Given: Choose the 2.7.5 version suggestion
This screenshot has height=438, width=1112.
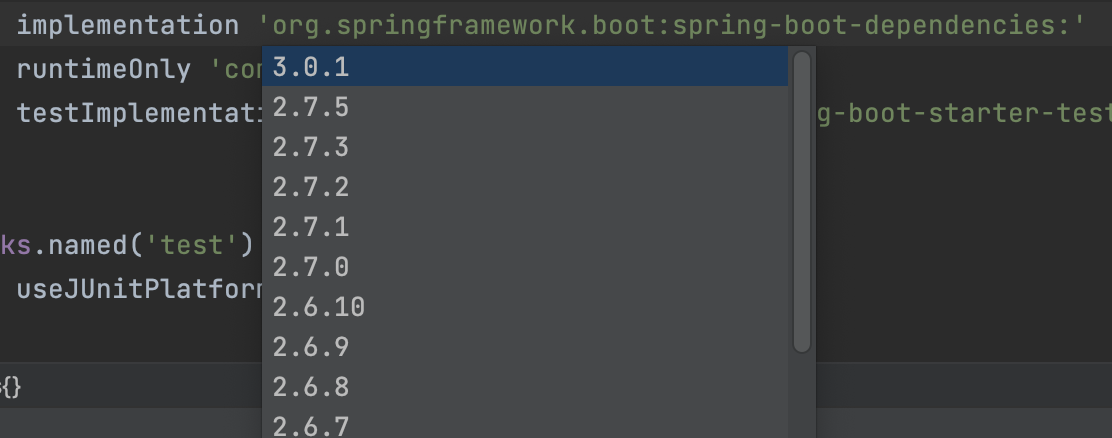Looking at the screenshot, I should coord(311,107).
